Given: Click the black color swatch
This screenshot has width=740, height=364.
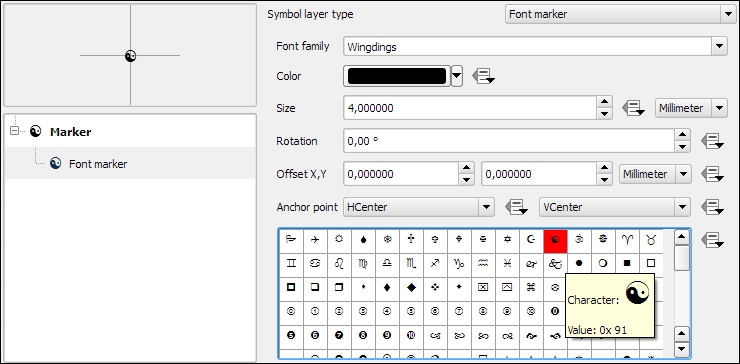Looking at the screenshot, I should (397, 76).
